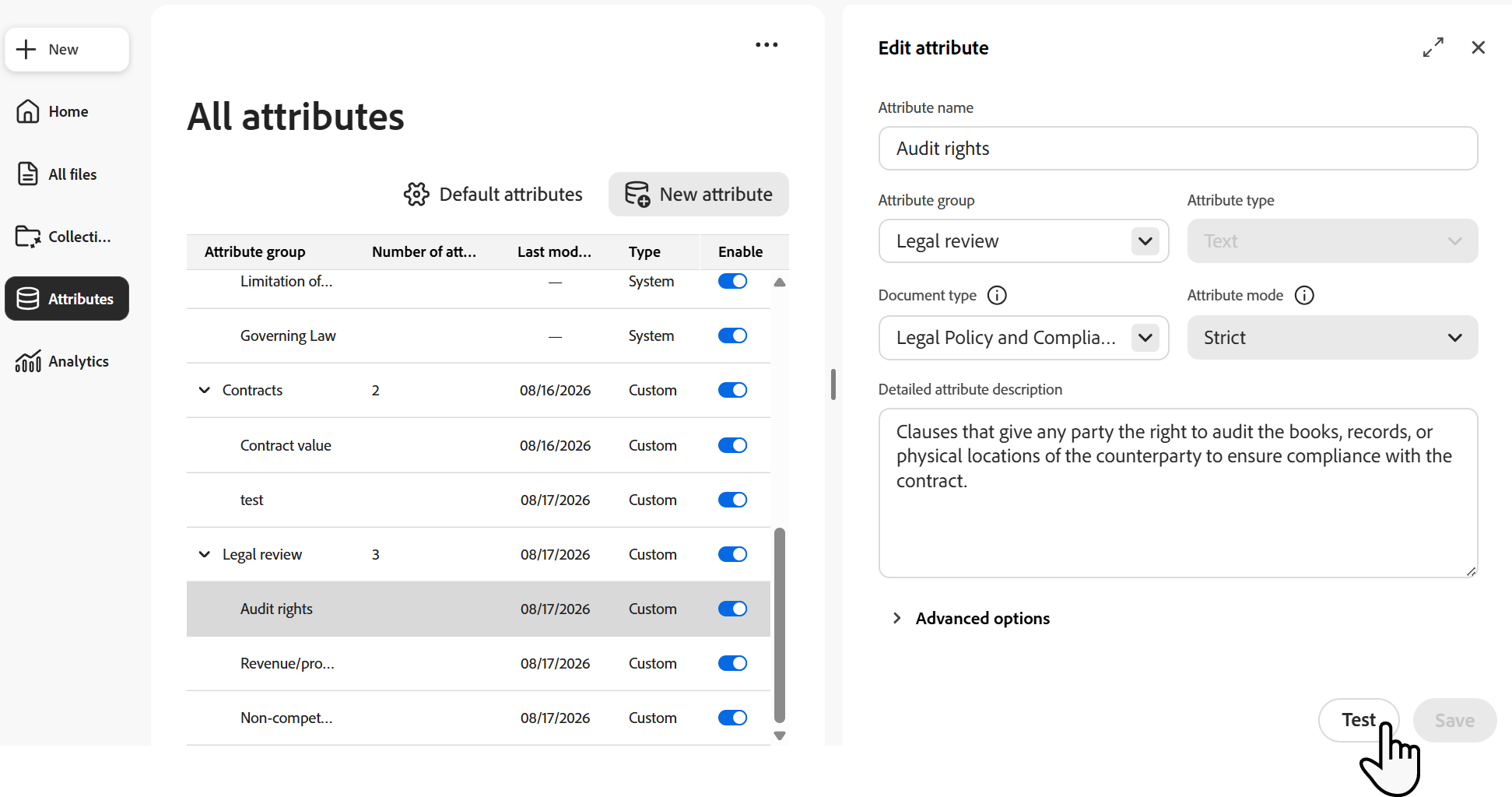
Task: Click the Save button
Action: pyautogui.click(x=1454, y=720)
